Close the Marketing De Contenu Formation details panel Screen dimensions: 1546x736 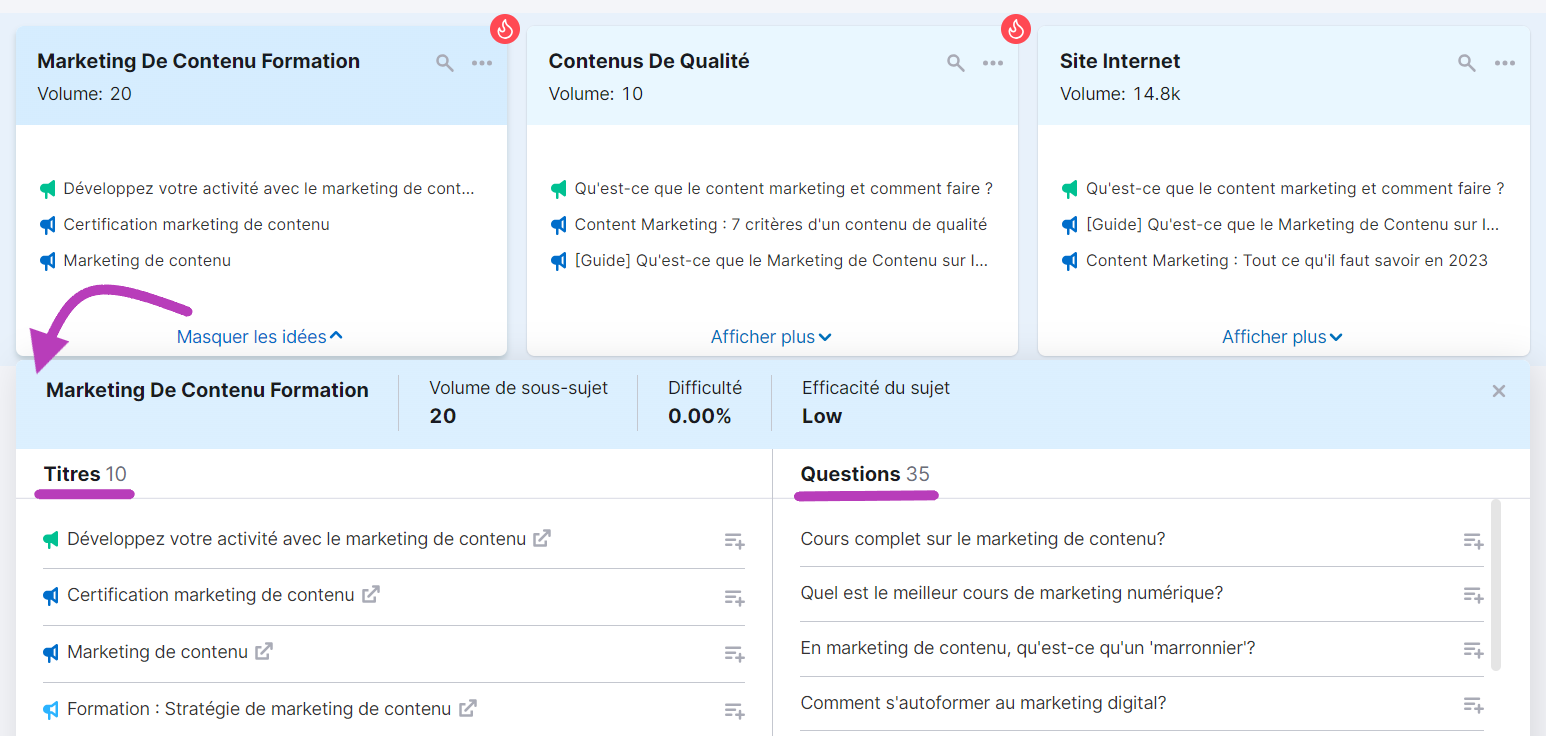(x=1498, y=391)
